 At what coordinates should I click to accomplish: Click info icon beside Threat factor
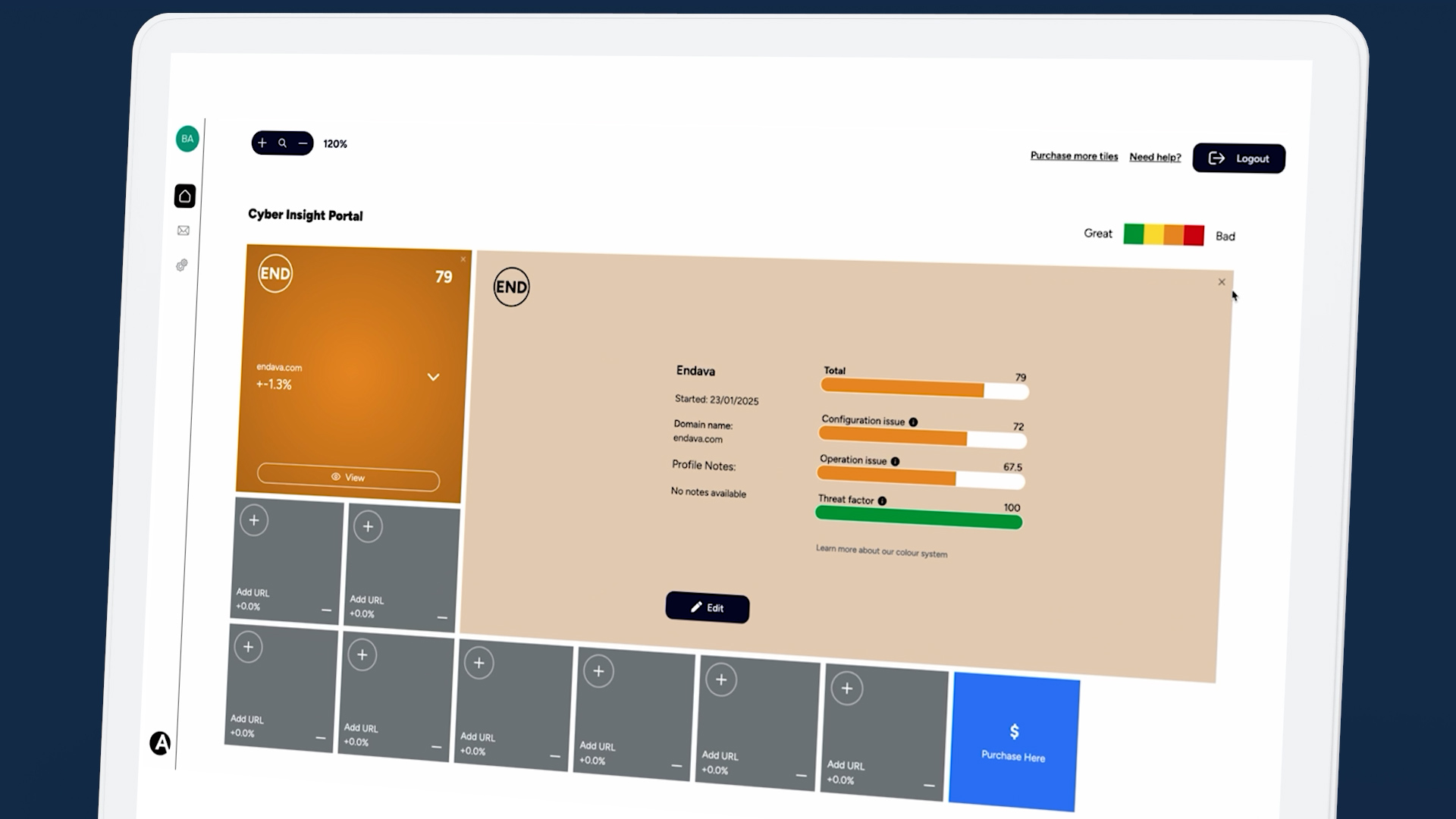pyautogui.click(x=882, y=501)
